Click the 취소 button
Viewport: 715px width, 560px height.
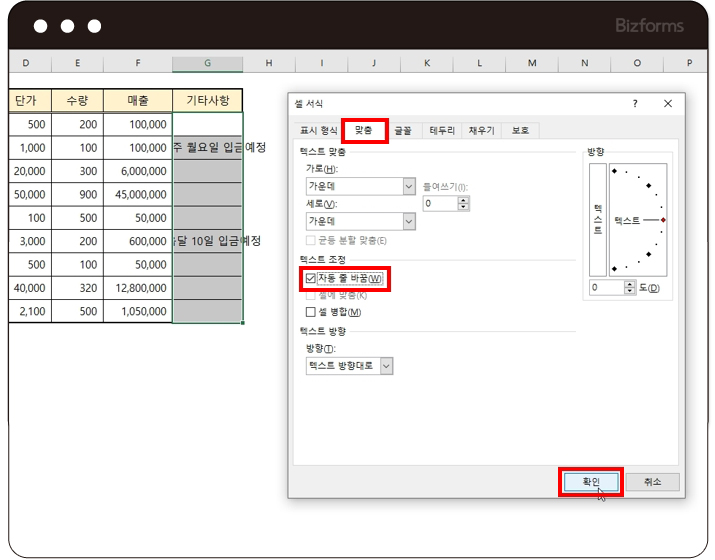click(x=653, y=482)
